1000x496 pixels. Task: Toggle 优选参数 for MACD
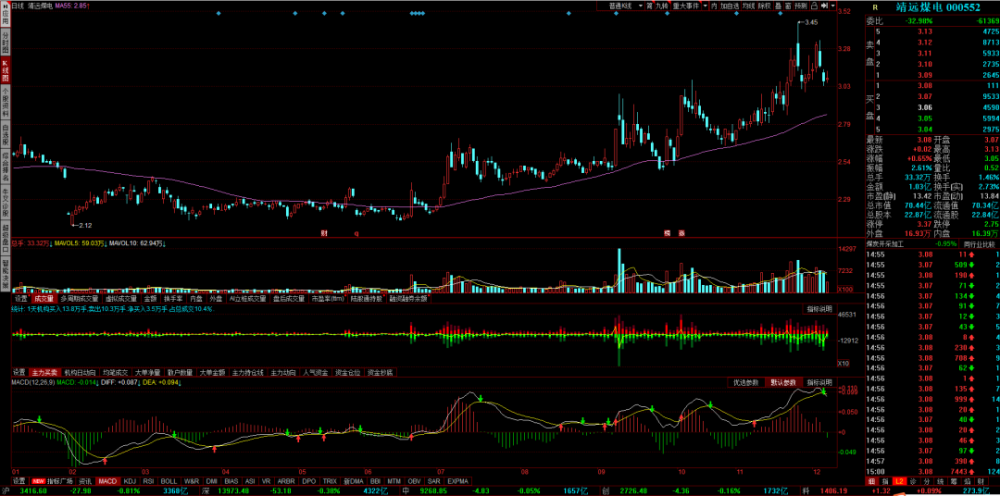(745, 381)
